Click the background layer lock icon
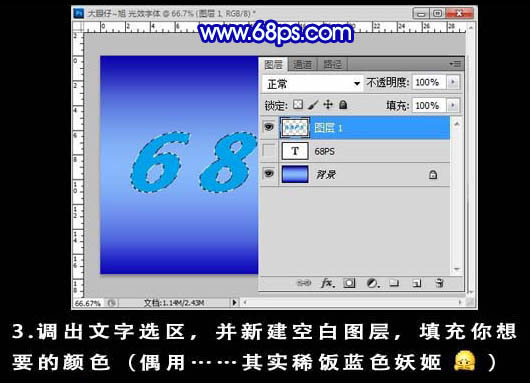The width and height of the screenshot is (530, 383). [433, 175]
